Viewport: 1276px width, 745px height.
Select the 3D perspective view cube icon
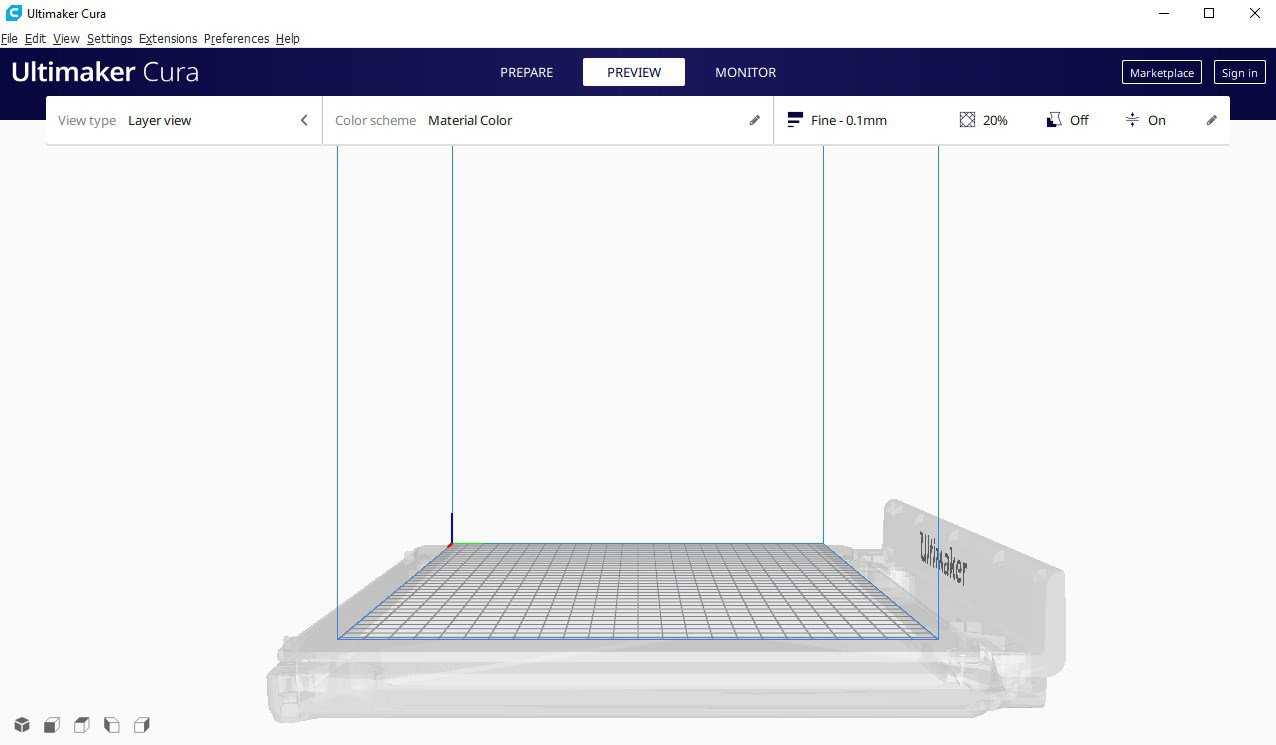22,724
